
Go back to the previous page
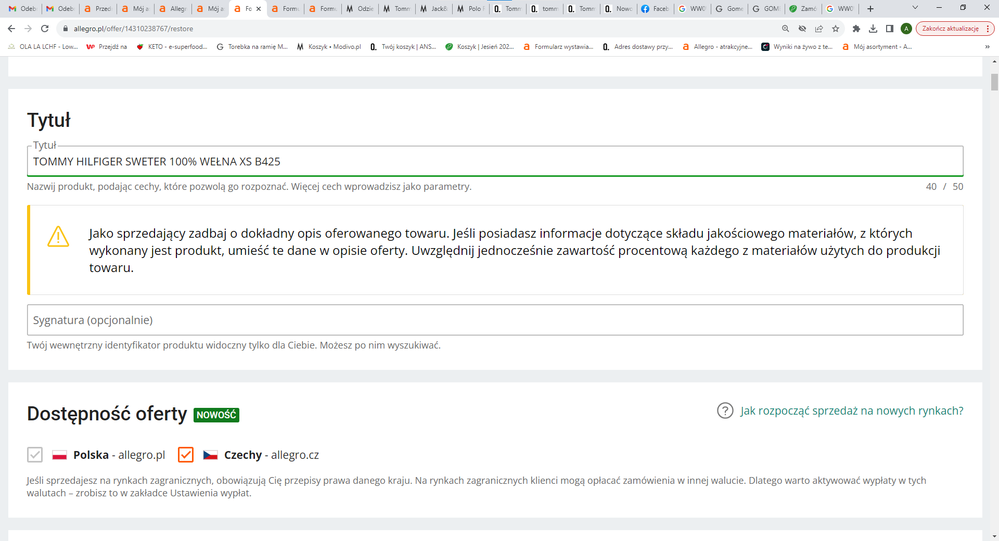(11, 29)
